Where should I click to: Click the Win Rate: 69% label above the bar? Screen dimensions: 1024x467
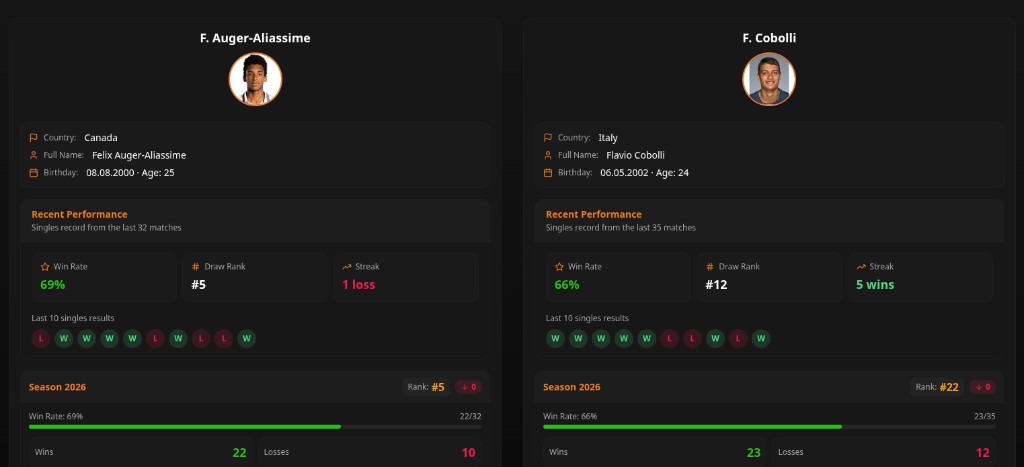56,416
